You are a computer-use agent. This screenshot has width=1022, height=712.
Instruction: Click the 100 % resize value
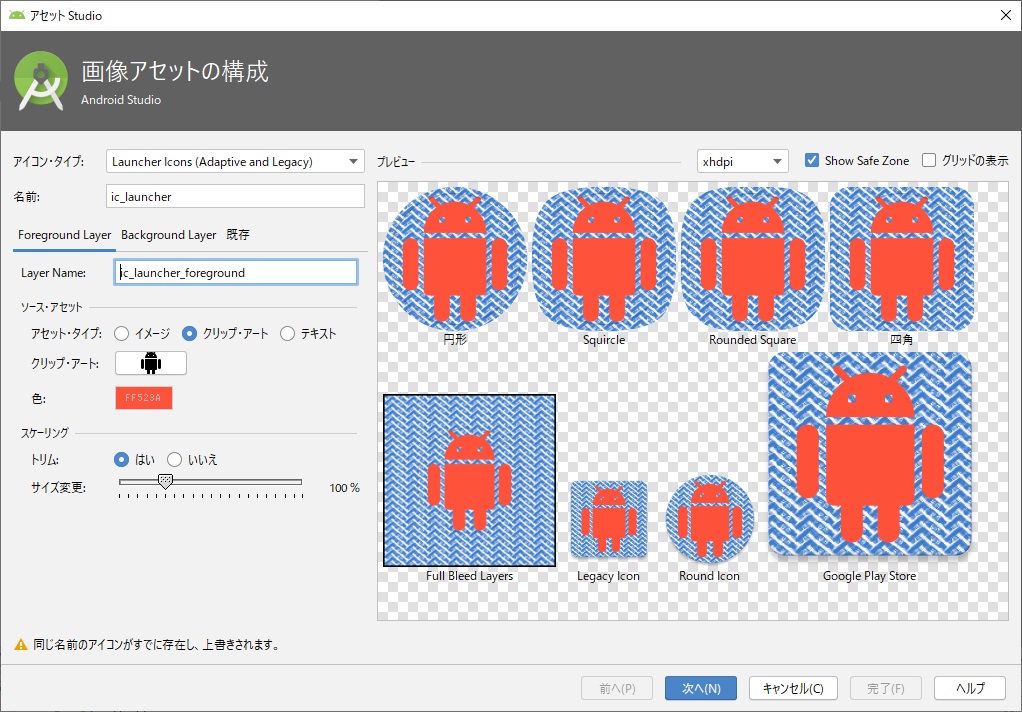click(x=344, y=488)
